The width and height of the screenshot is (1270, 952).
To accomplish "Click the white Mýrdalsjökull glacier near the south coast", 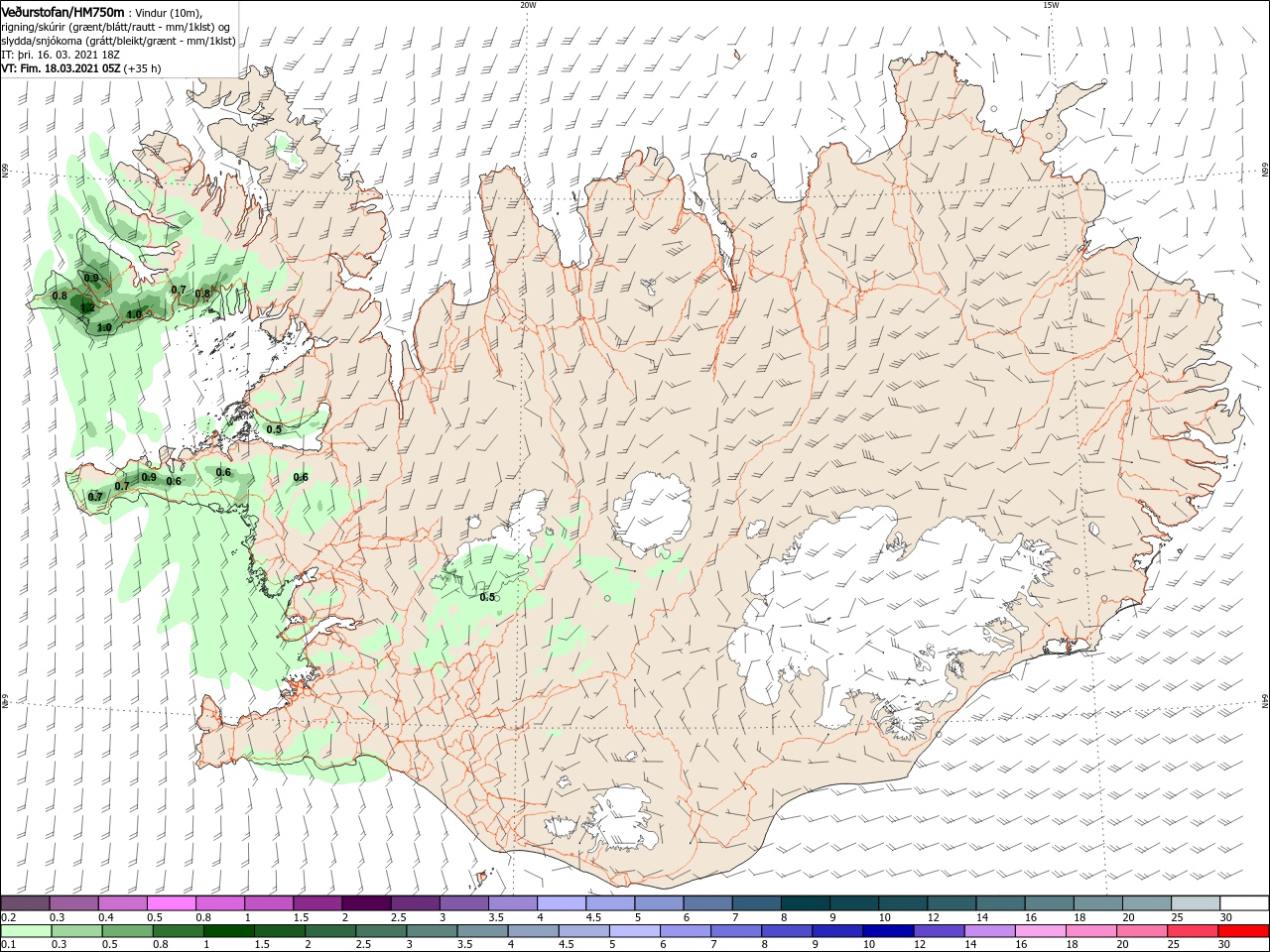I will [x=620, y=818].
